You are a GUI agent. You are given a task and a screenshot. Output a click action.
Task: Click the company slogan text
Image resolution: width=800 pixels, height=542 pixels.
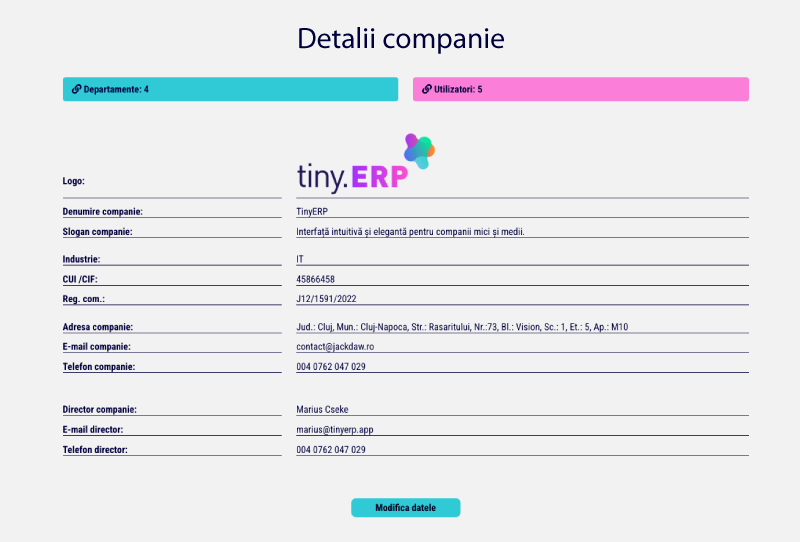pos(410,232)
